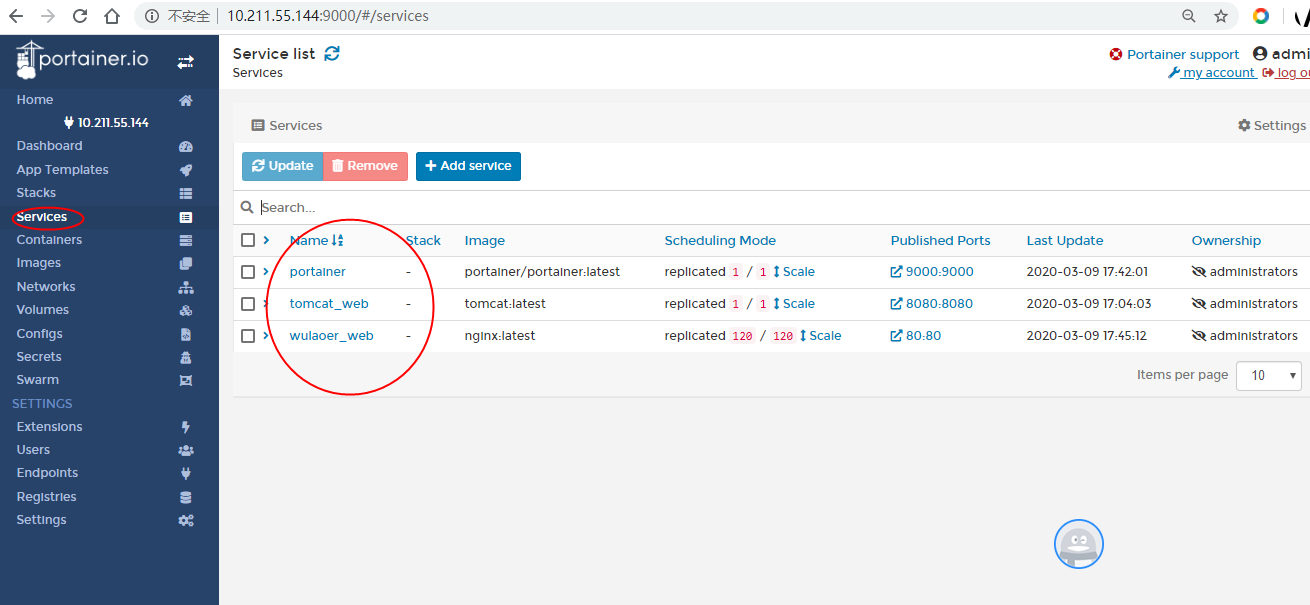Screen dimensions: 1310x605
Task: Expand the portainer service row chevron
Action: coord(266,272)
